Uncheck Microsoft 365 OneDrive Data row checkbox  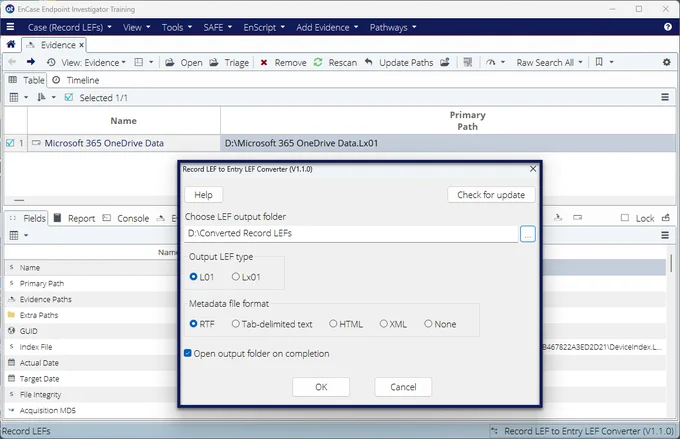(10, 143)
